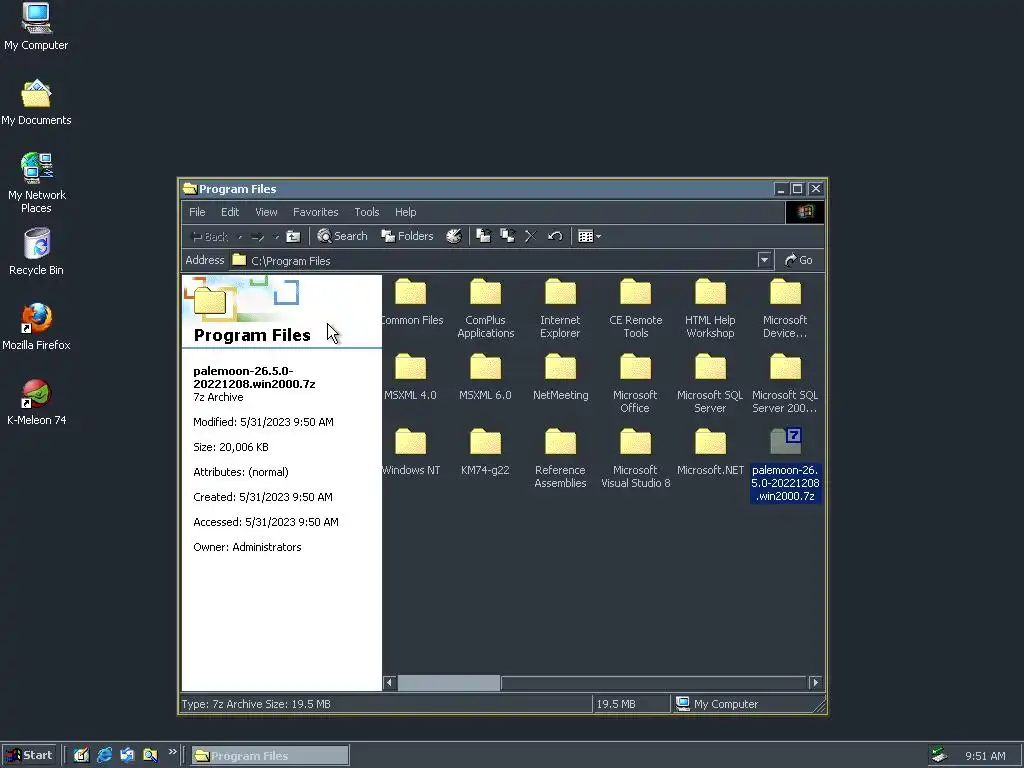The height and width of the screenshot is (768, 1024).
Task: Select the Internet Explorer folder
Action: coord(560,308)
